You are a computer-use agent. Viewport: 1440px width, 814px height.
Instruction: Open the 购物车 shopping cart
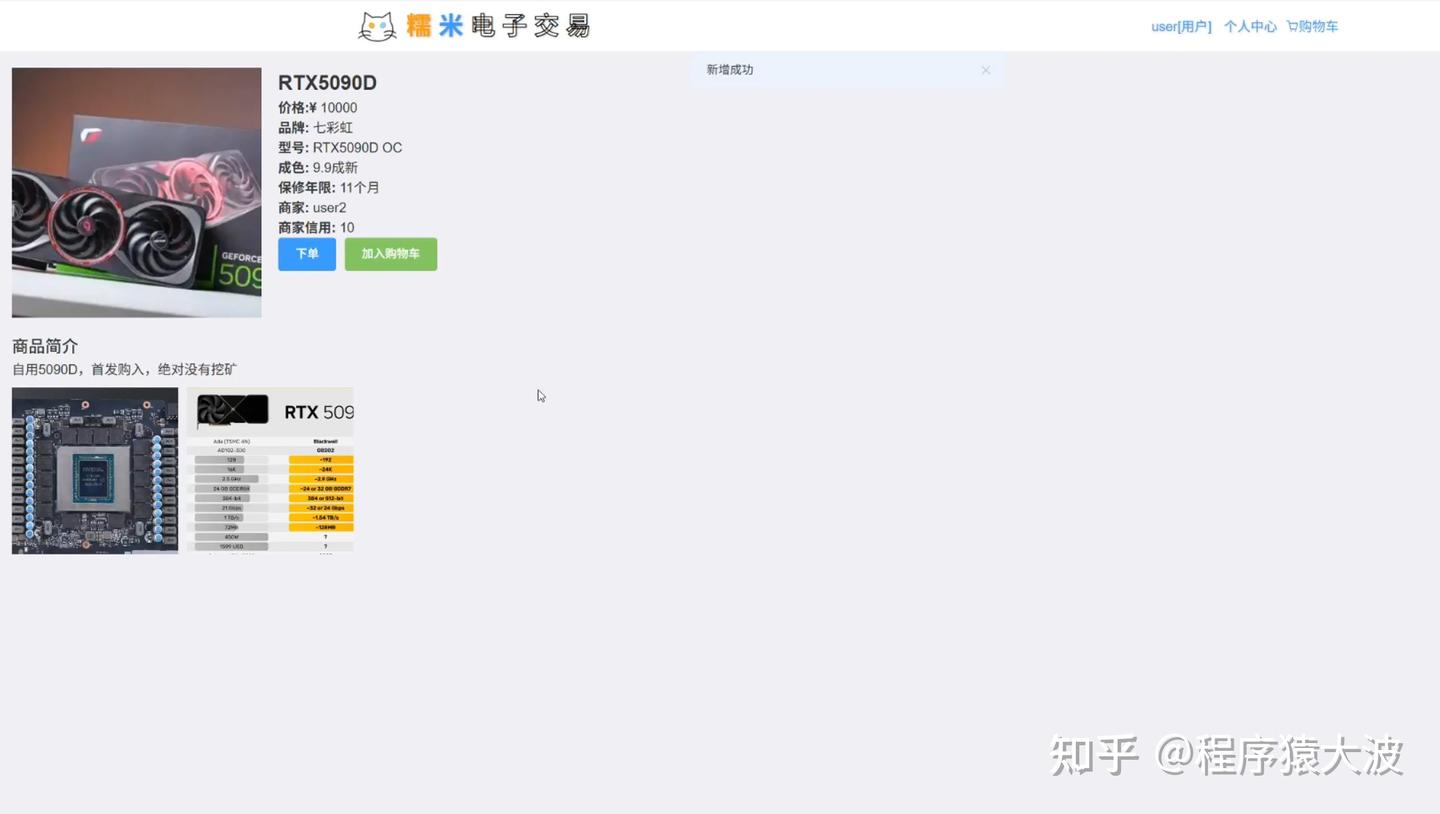tap(1312, 27)
